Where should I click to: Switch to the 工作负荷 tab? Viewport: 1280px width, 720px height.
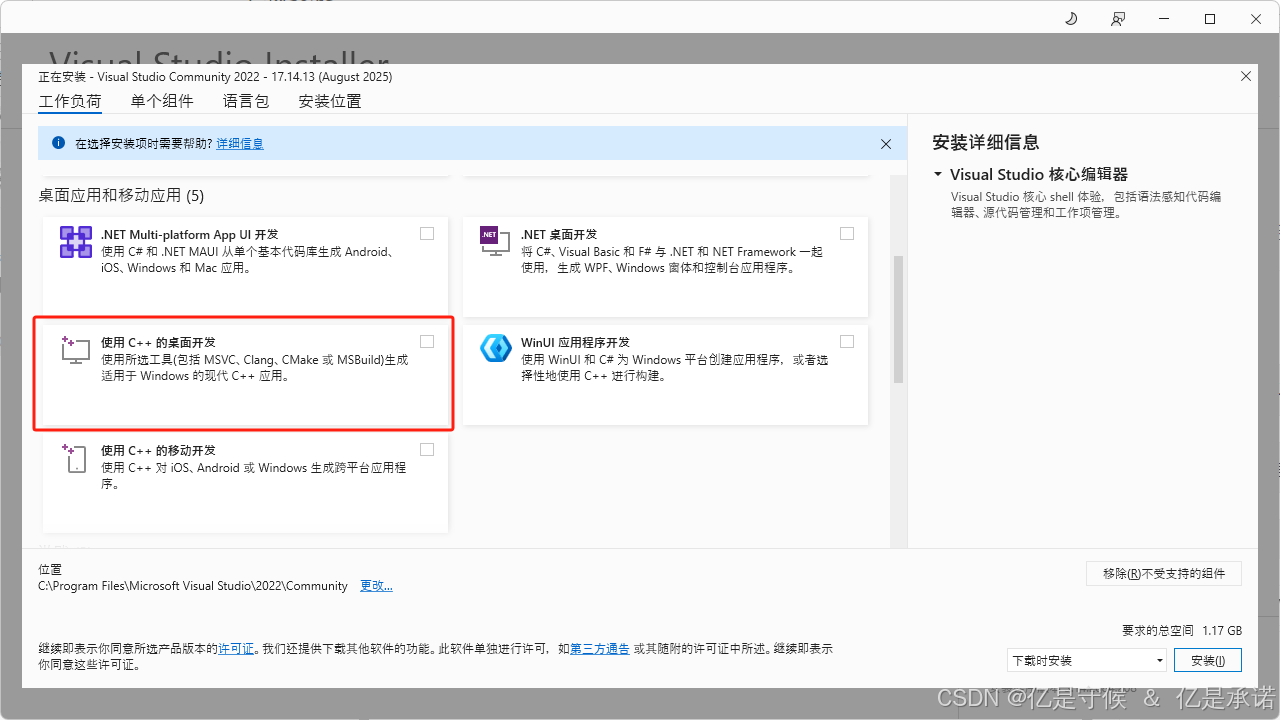click(70, 101)
